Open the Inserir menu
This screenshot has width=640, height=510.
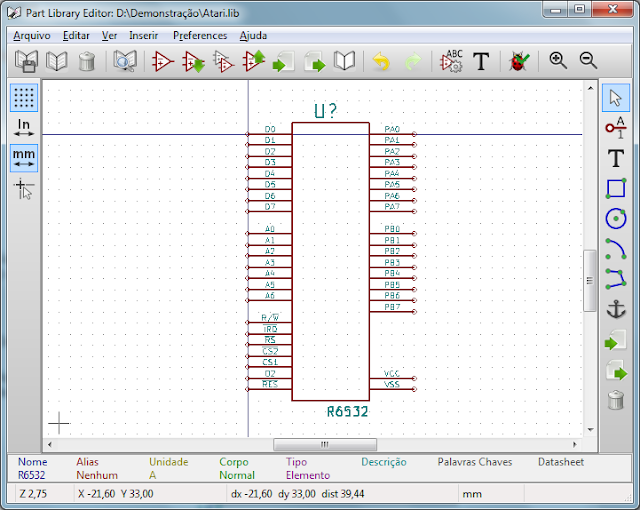(x=143, y=35)
